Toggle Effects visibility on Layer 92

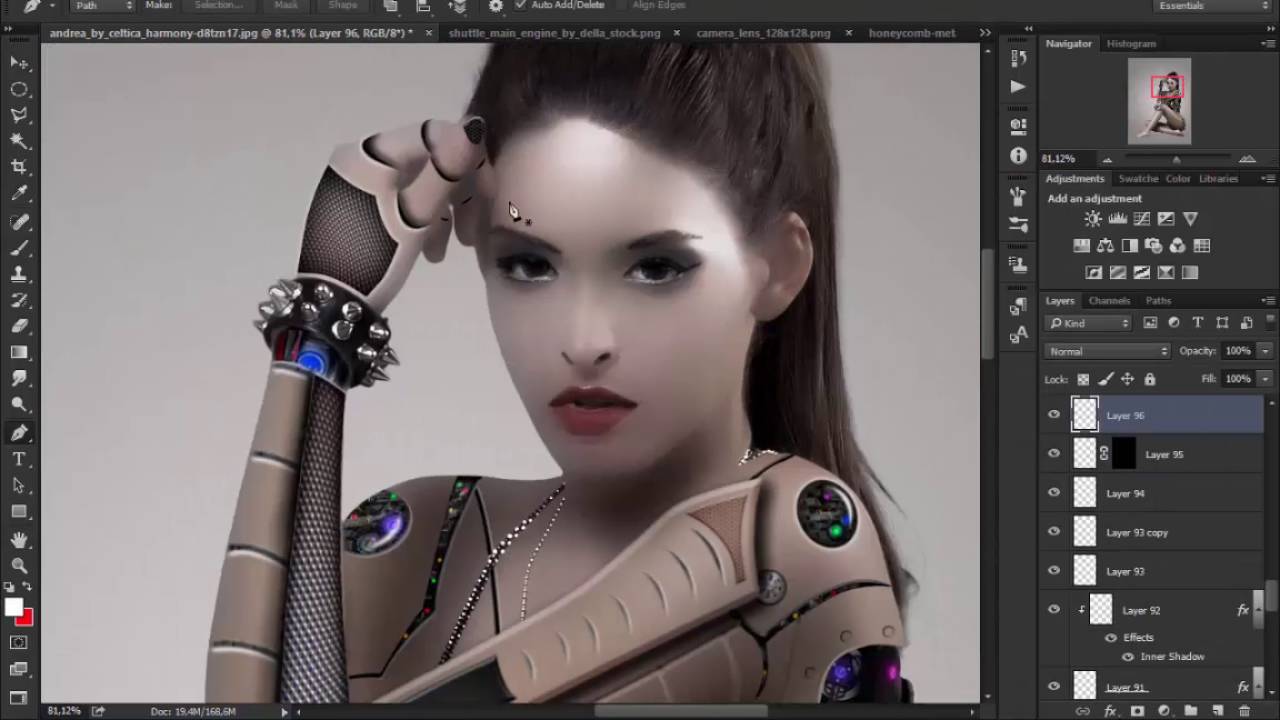point(1111,637)
